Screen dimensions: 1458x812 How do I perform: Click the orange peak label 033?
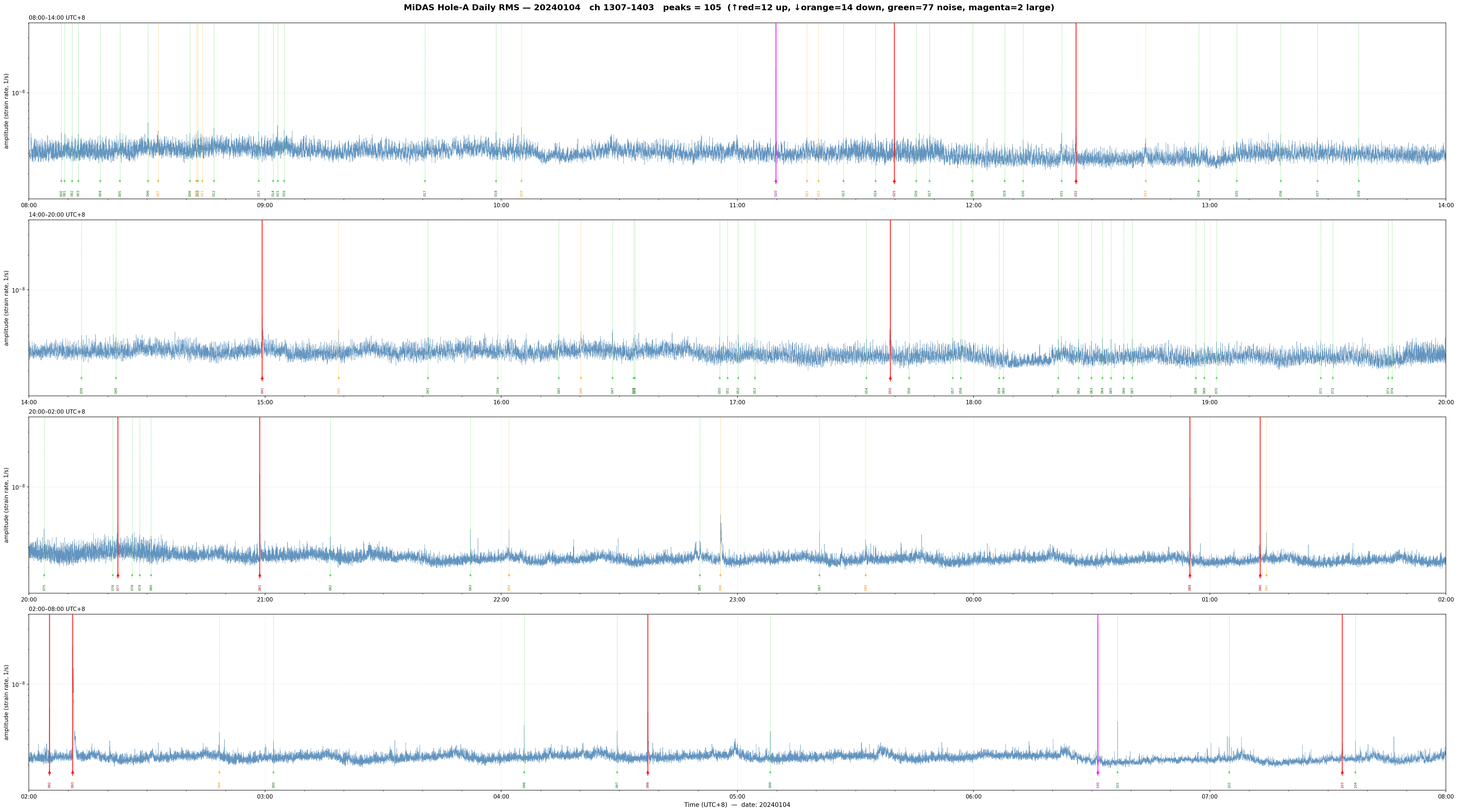1146,193
